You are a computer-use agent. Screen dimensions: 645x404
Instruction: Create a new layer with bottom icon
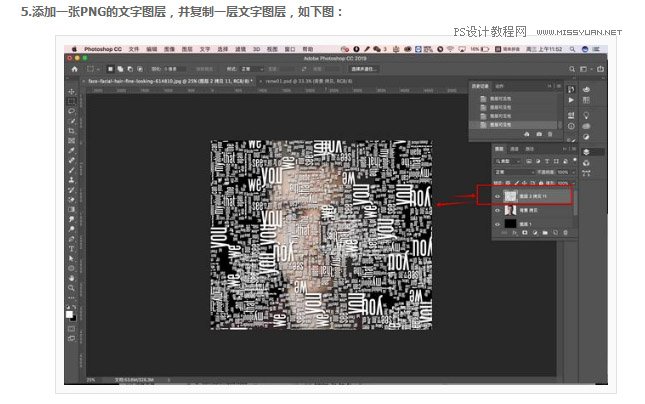[555, 233]
